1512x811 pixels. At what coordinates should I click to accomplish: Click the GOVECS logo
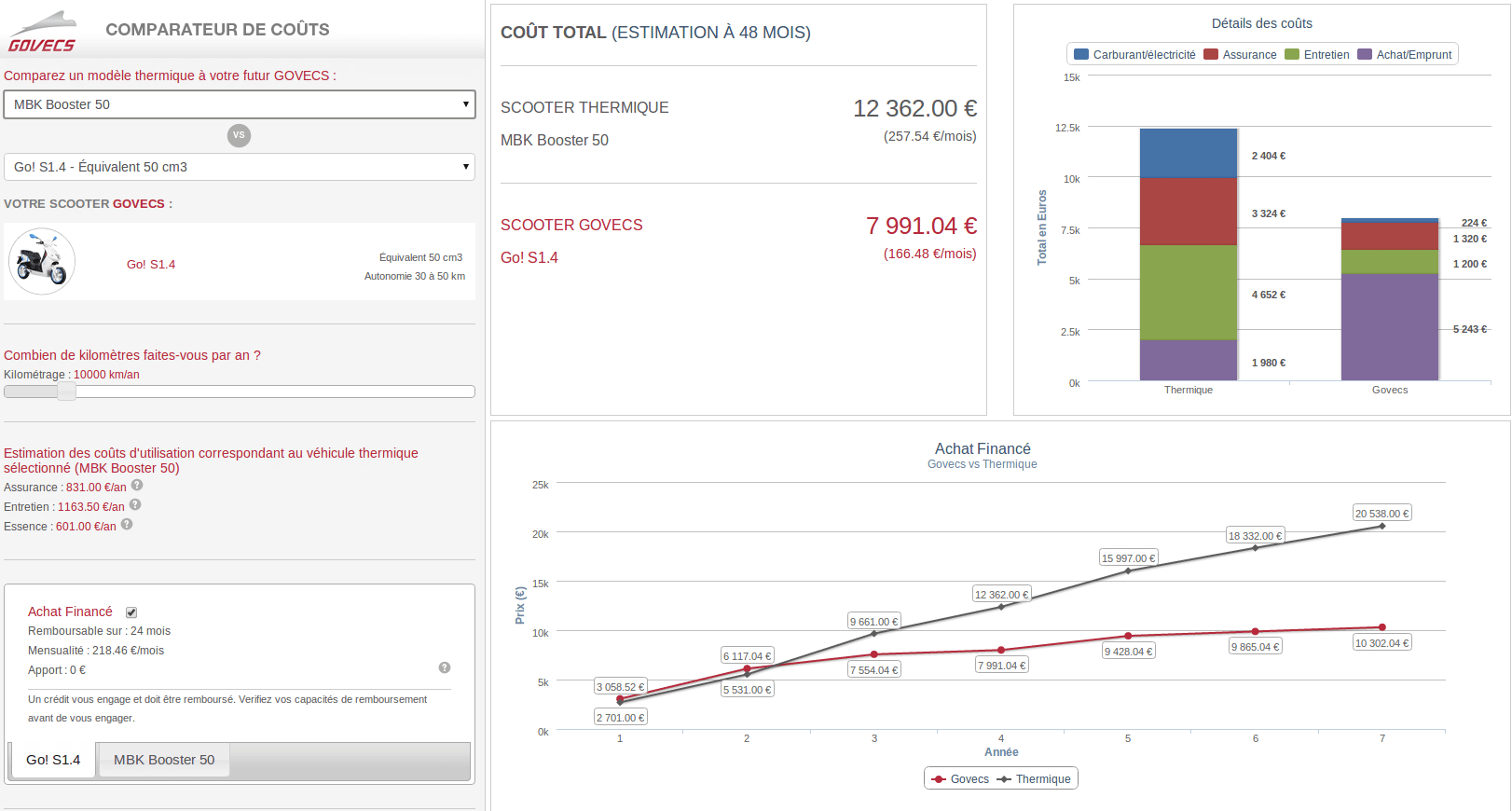pyautogui.click(x=42, y=33)
